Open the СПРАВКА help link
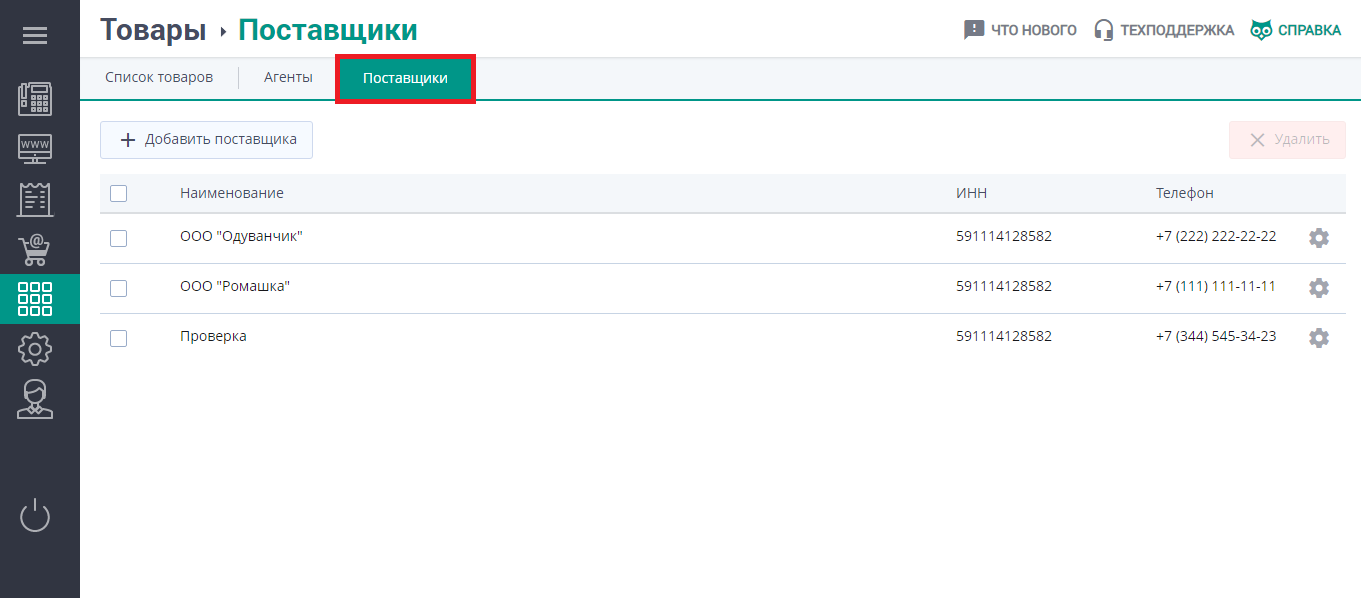 (1295, 30)
